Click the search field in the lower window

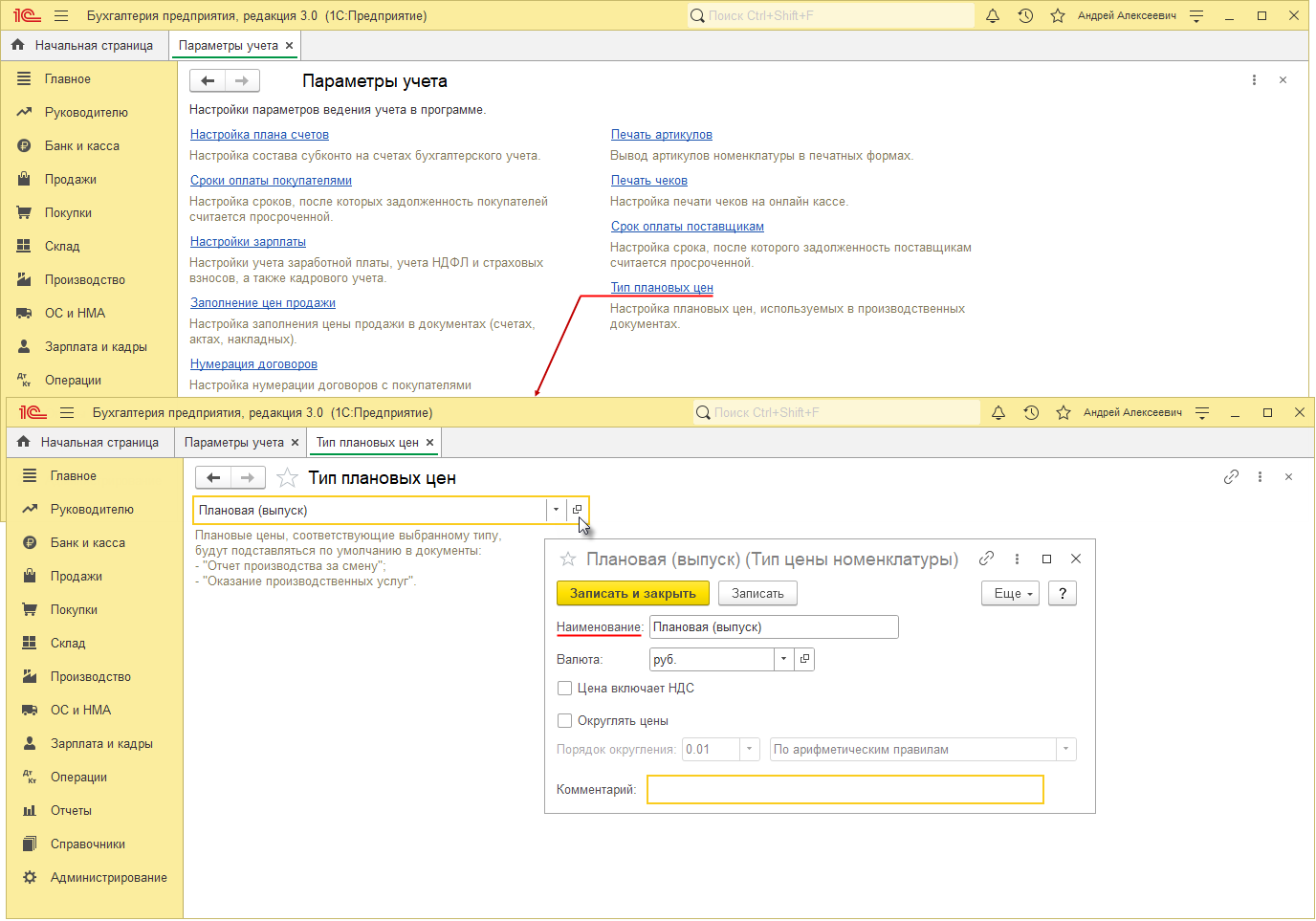[x=837, y=412]
